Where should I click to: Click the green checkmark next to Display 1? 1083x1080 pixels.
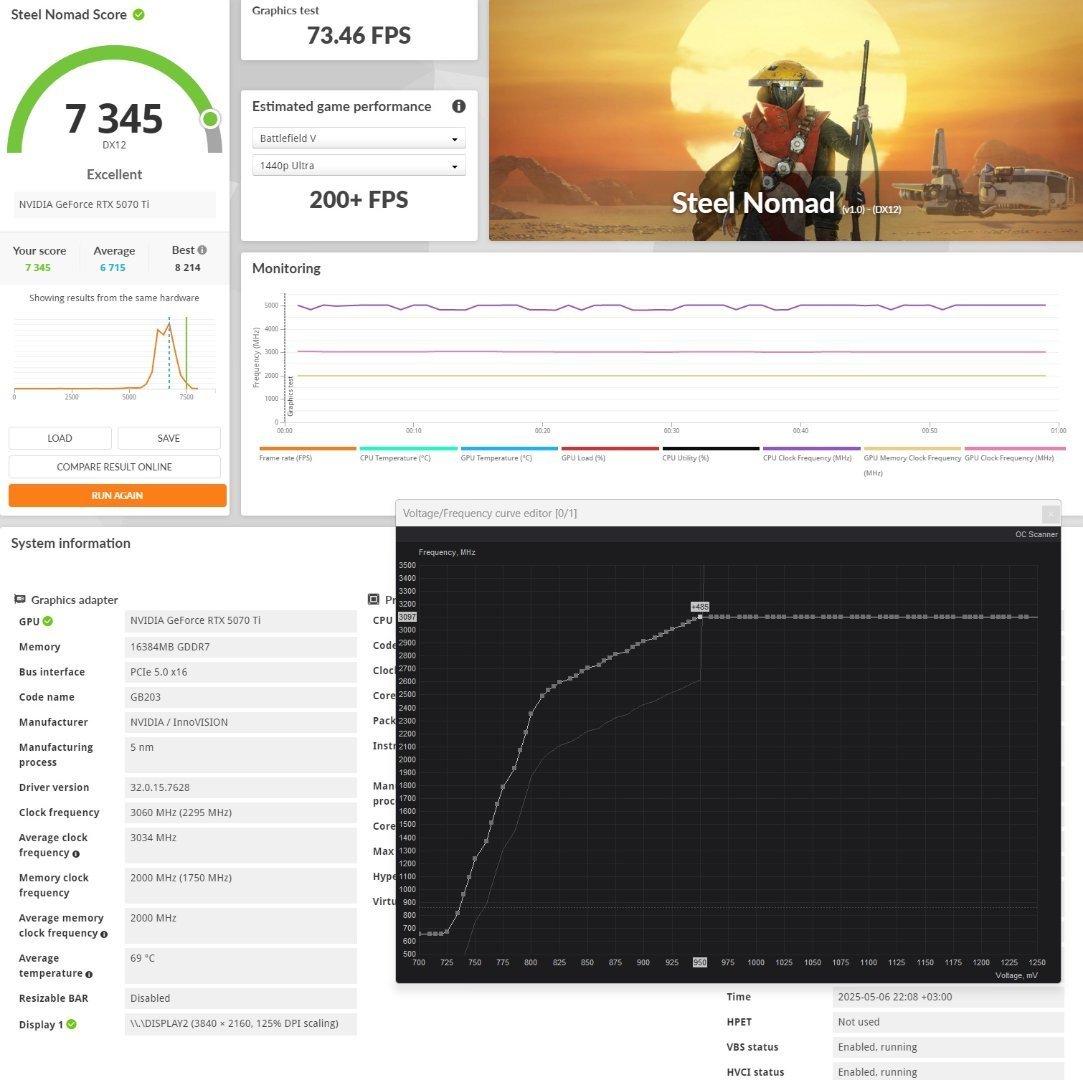(x=72, y=1024)
